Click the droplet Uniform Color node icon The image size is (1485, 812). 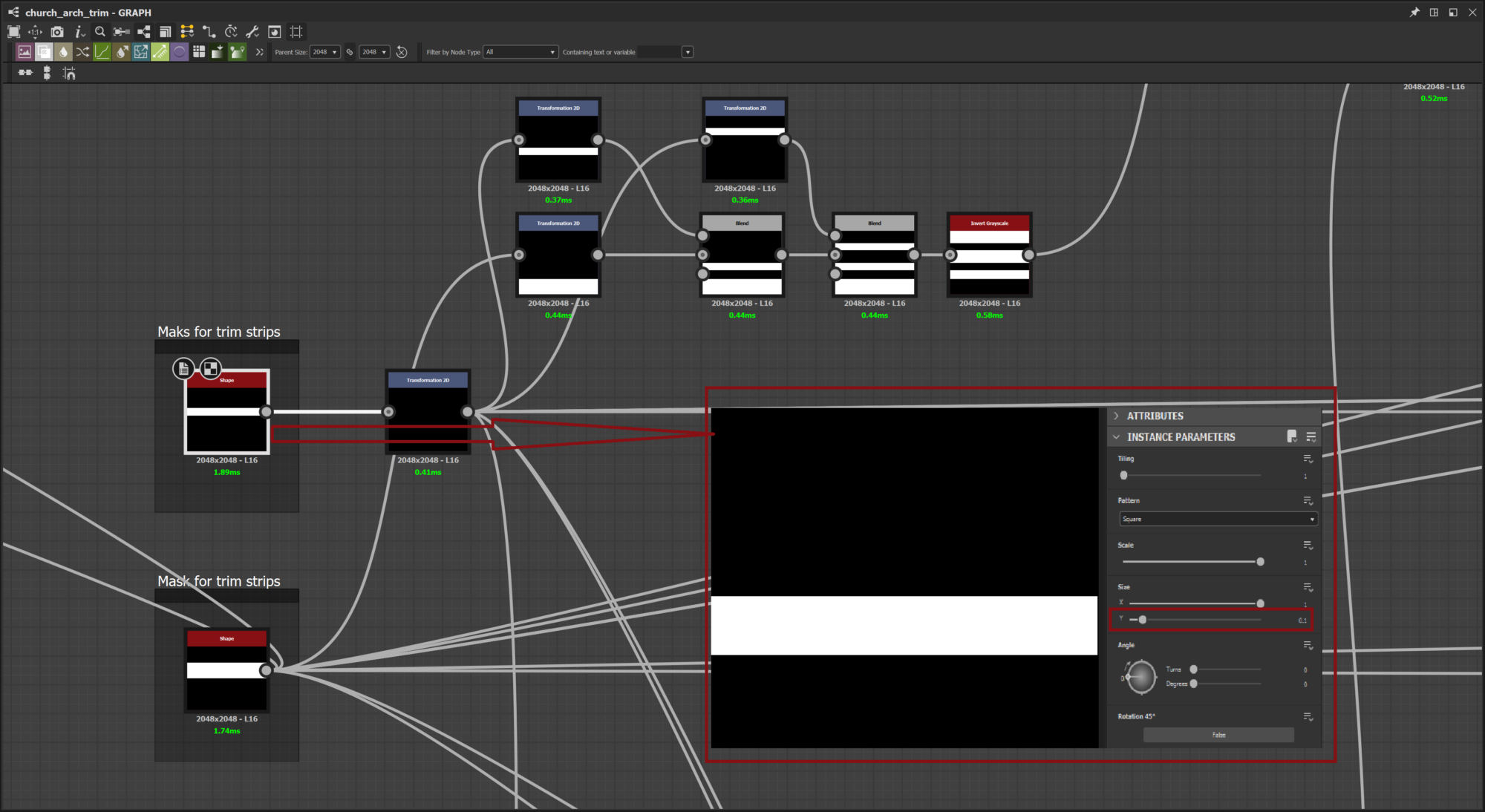pos(63,52)
